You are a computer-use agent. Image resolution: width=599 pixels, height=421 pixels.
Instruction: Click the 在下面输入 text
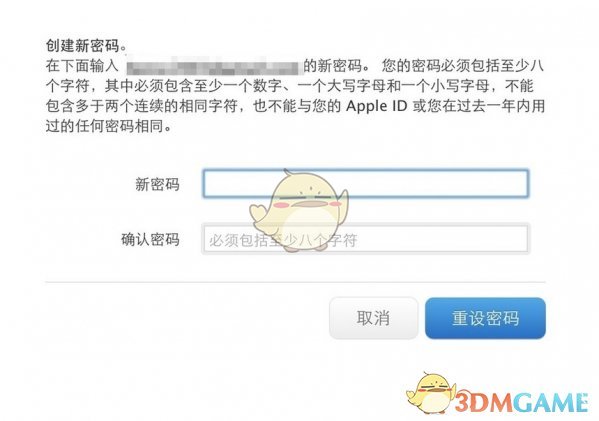click(82, 66)
